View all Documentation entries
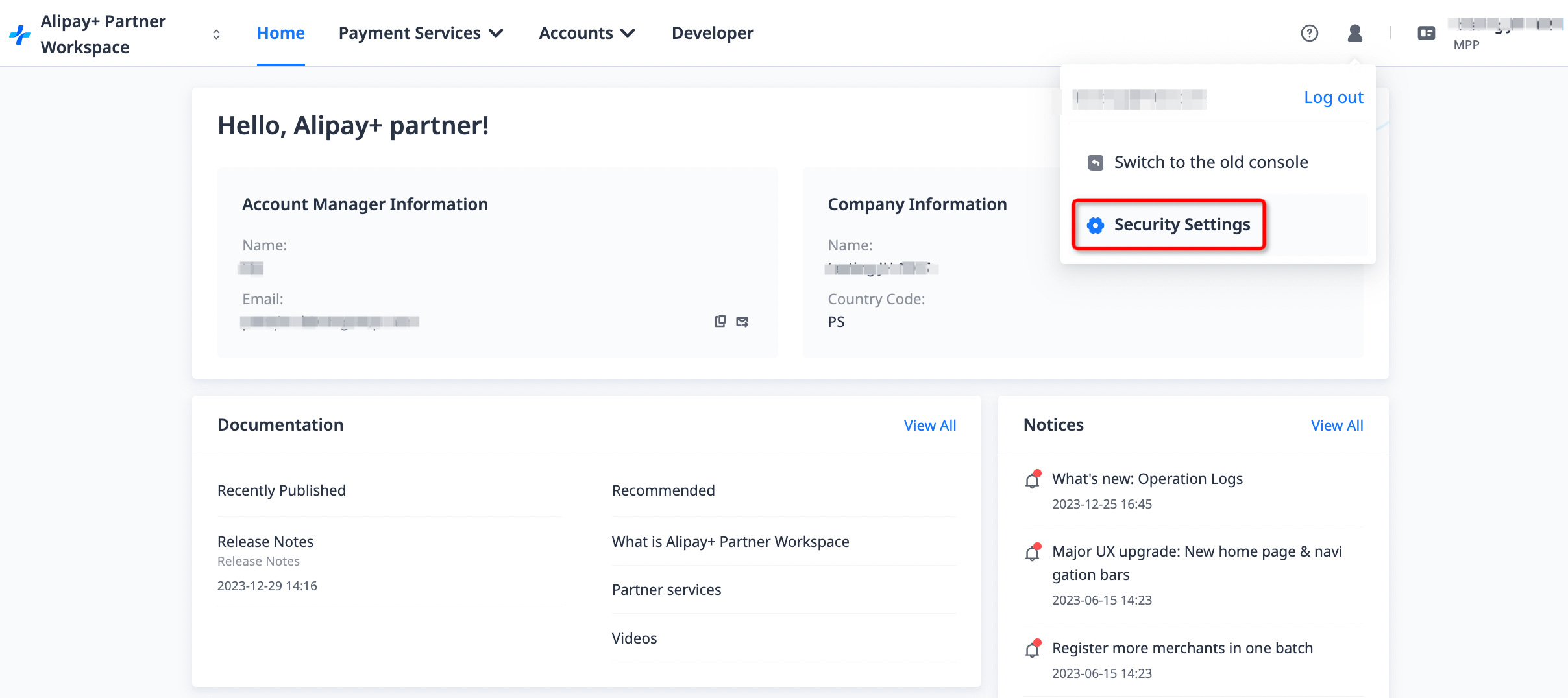 point(929,426)
